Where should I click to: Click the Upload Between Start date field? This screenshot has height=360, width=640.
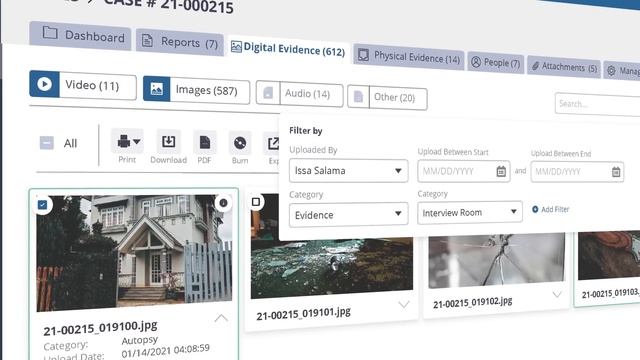click(464, 171)
